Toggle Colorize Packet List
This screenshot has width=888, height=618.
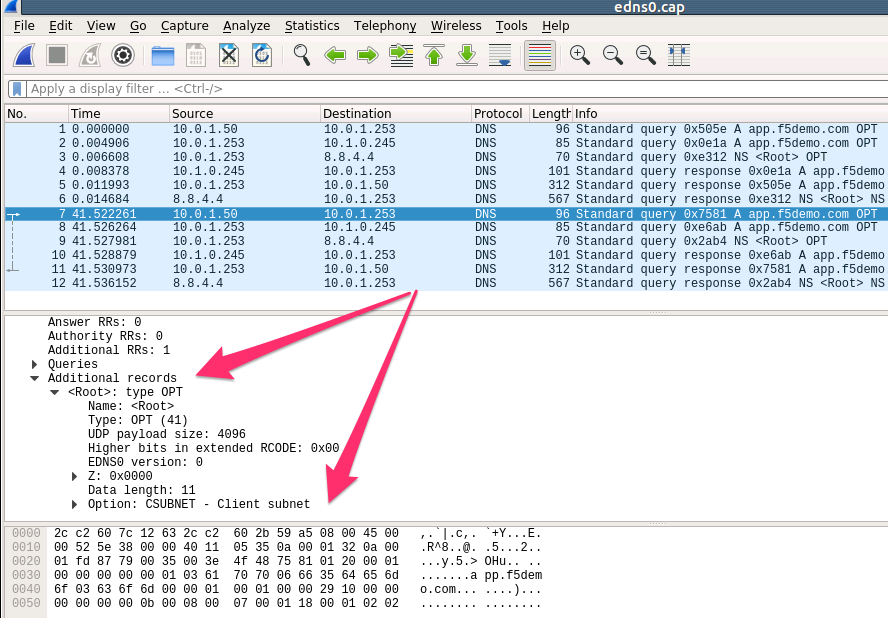click(x=537, y=55)
